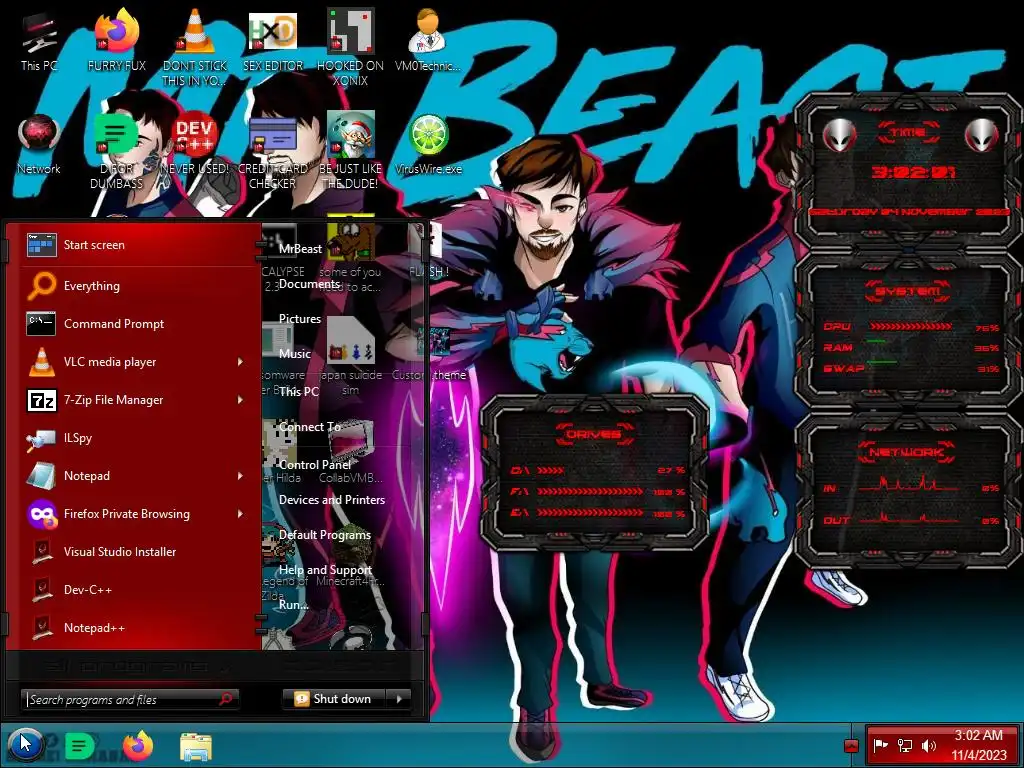Click the Action Center flag tray icon
Viewport: 1024px width, 768px height.
point(880,745)
